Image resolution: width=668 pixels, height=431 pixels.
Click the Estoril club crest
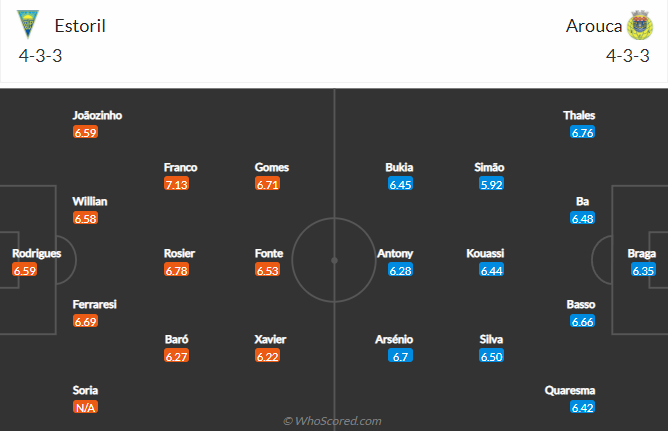(28, 24)
